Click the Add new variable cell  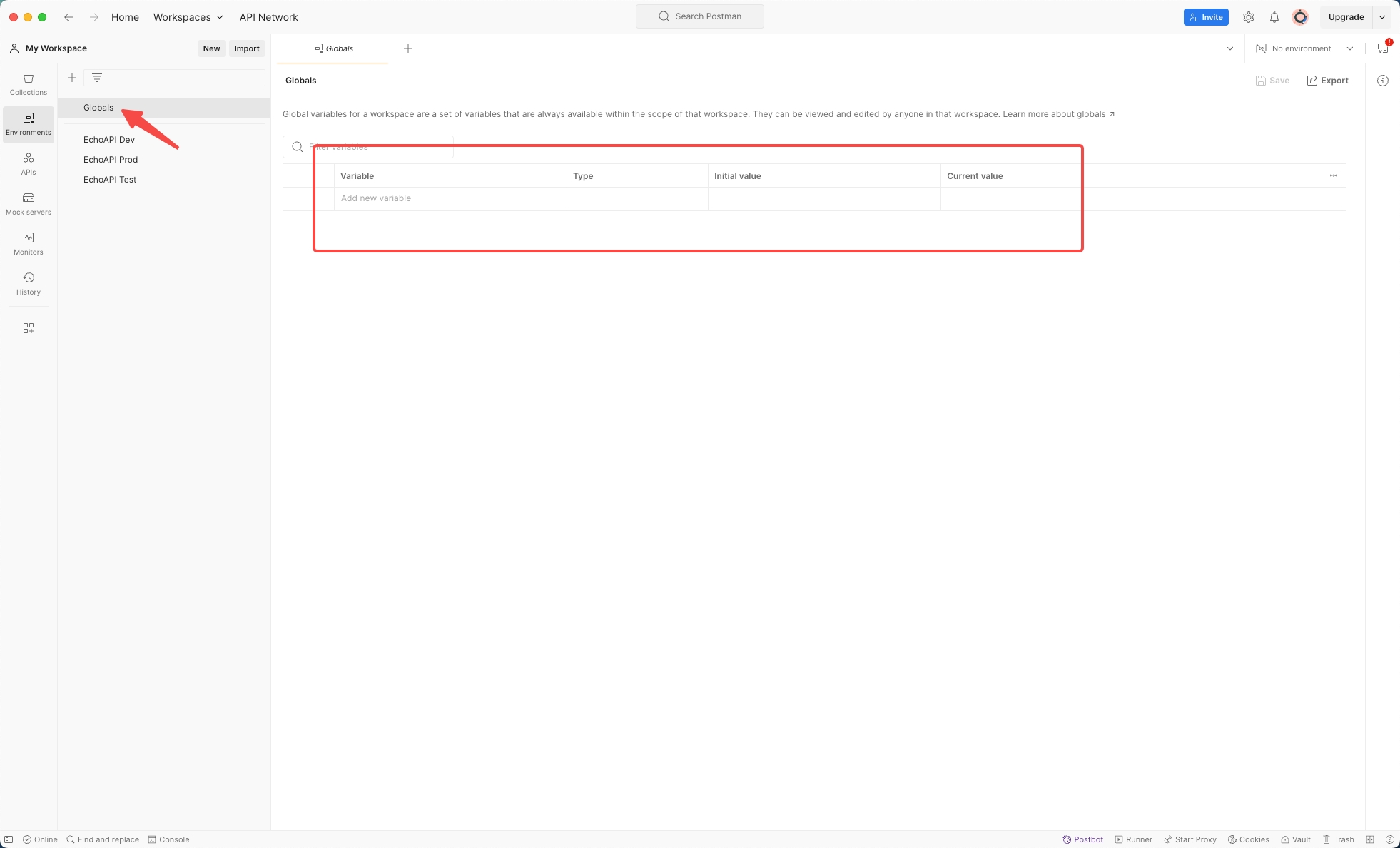450,198
